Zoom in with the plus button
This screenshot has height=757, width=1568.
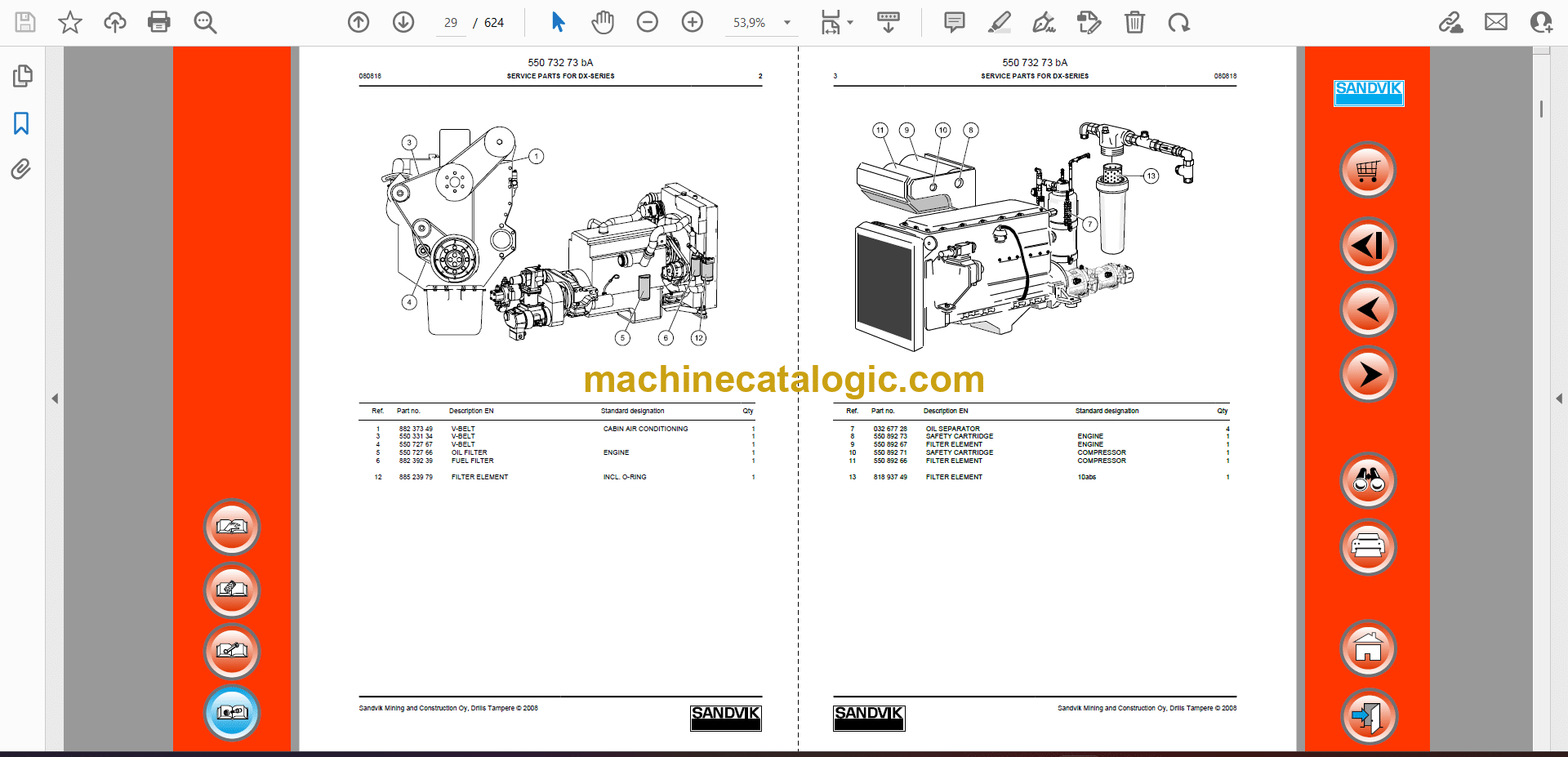(x=693, y=22)
